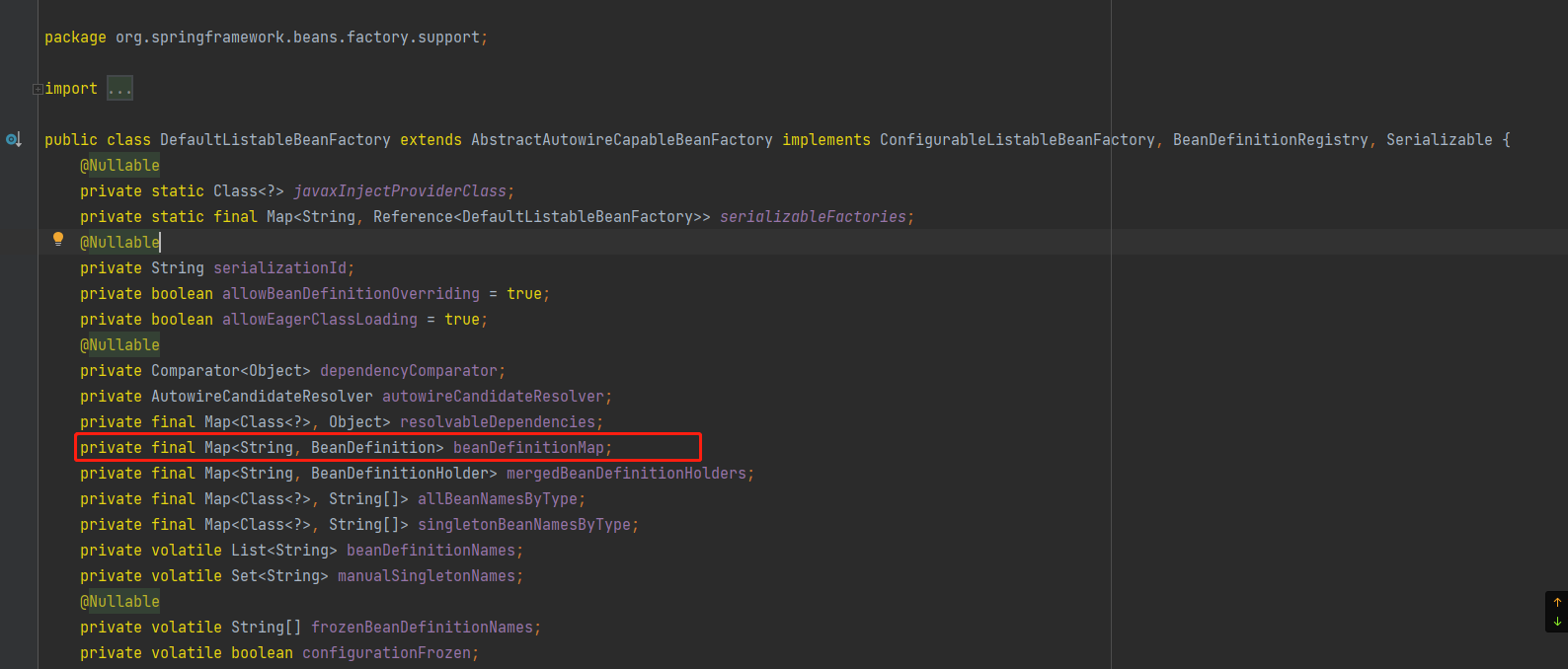Click the javaxInjectProviderClass field

pos(400,191)
